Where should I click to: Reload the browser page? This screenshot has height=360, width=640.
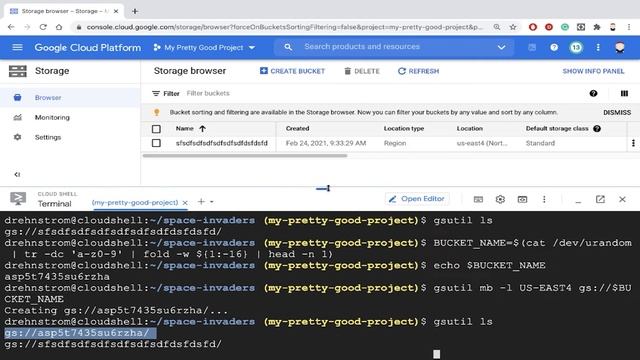click(x=43, y=27)
